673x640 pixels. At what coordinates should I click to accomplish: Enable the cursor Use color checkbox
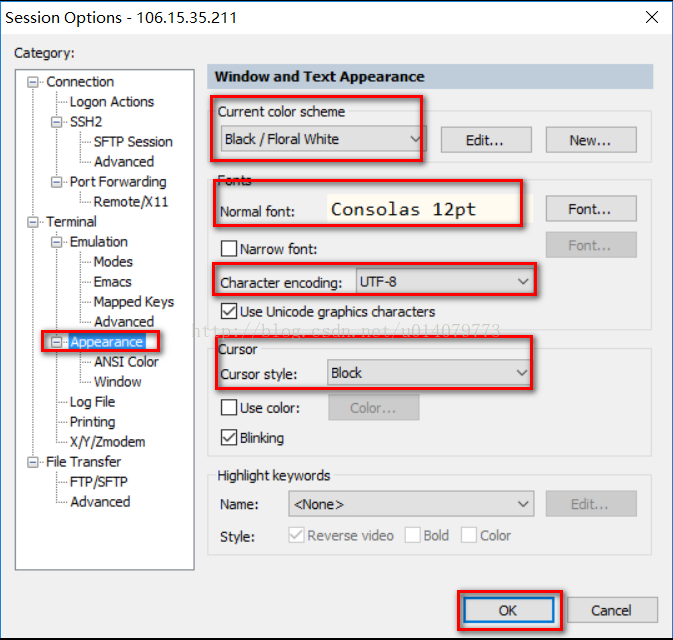pyautogui.click(x=229, y=407)
